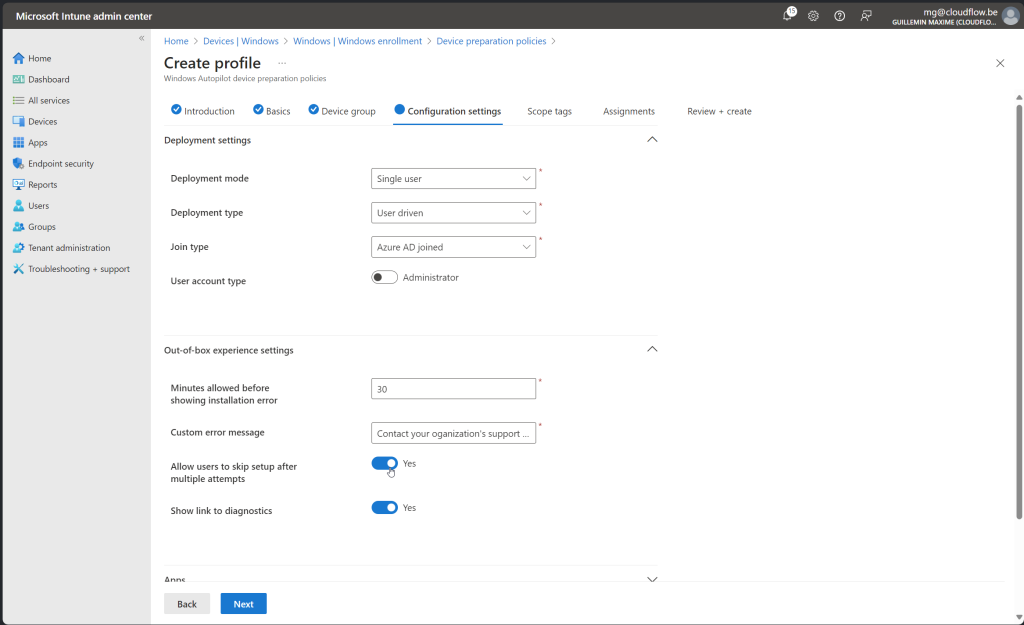This screenshot has height=625, width=1024.
Task: Click the Troubleshooting + support wrench icon
Action: [x=18, y=269]
